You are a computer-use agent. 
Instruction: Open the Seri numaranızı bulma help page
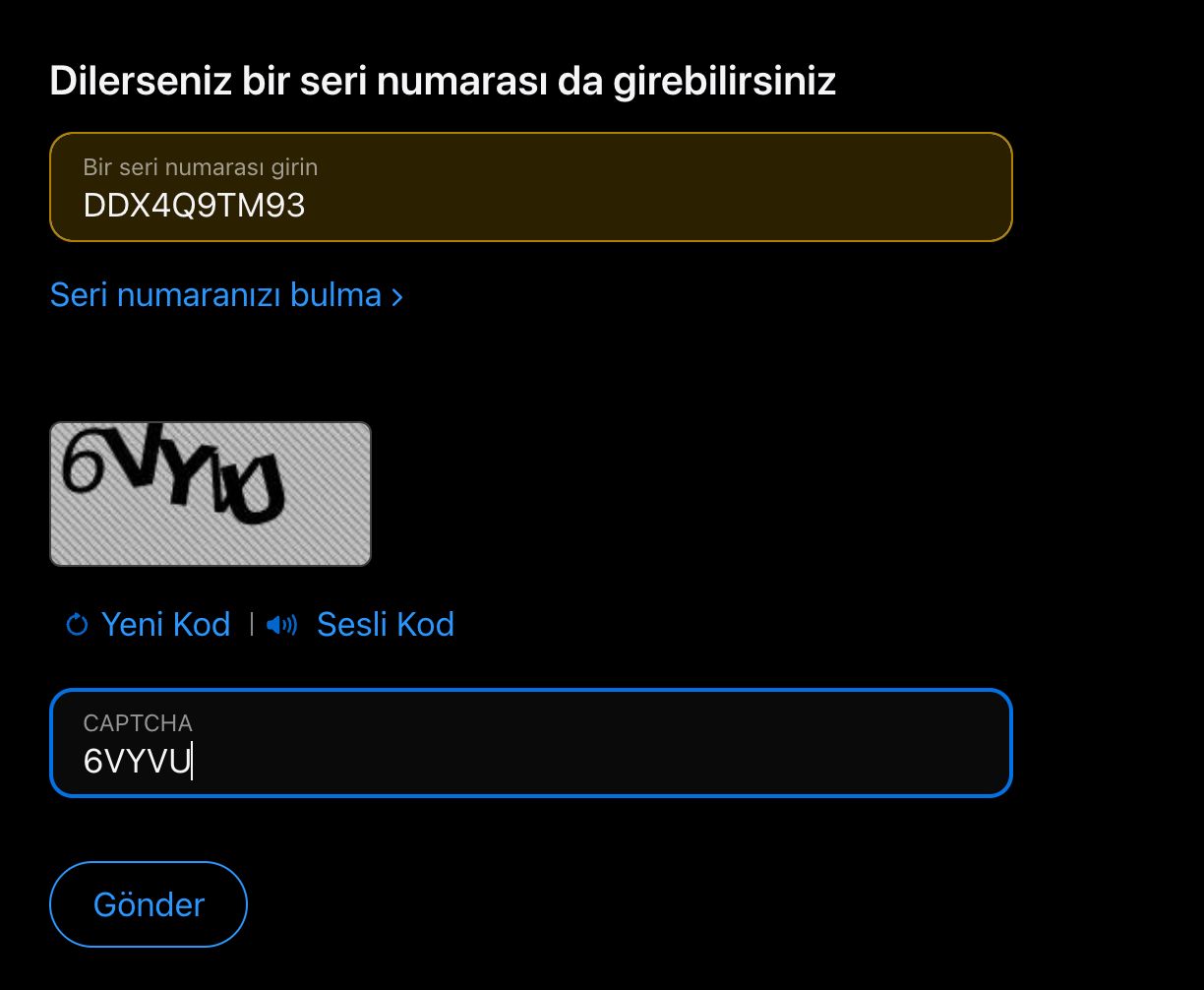pyautogui.click(x=216, y=294)
